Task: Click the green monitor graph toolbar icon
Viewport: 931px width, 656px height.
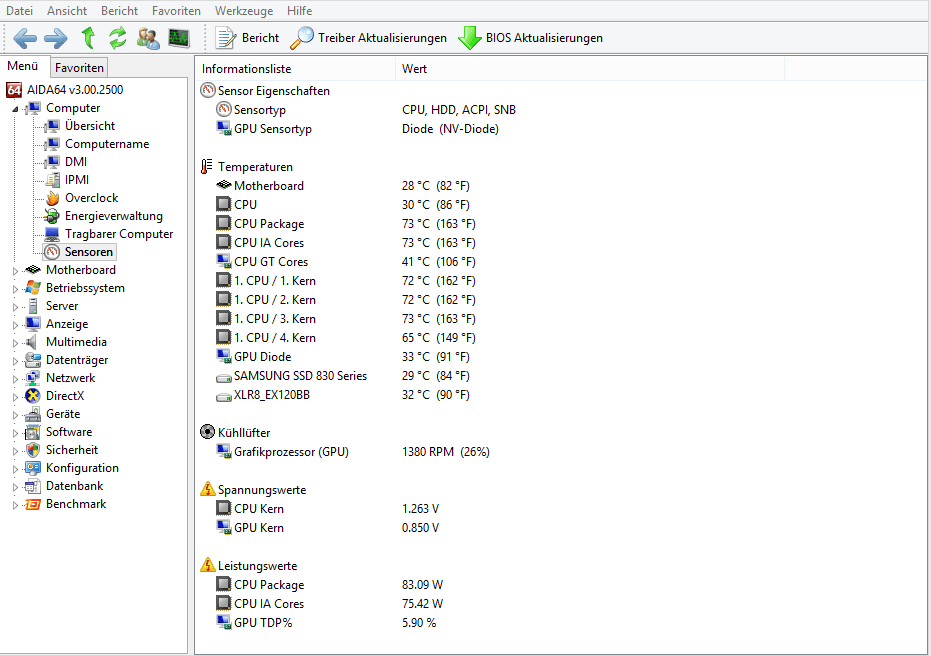Action: pos(179,38)
